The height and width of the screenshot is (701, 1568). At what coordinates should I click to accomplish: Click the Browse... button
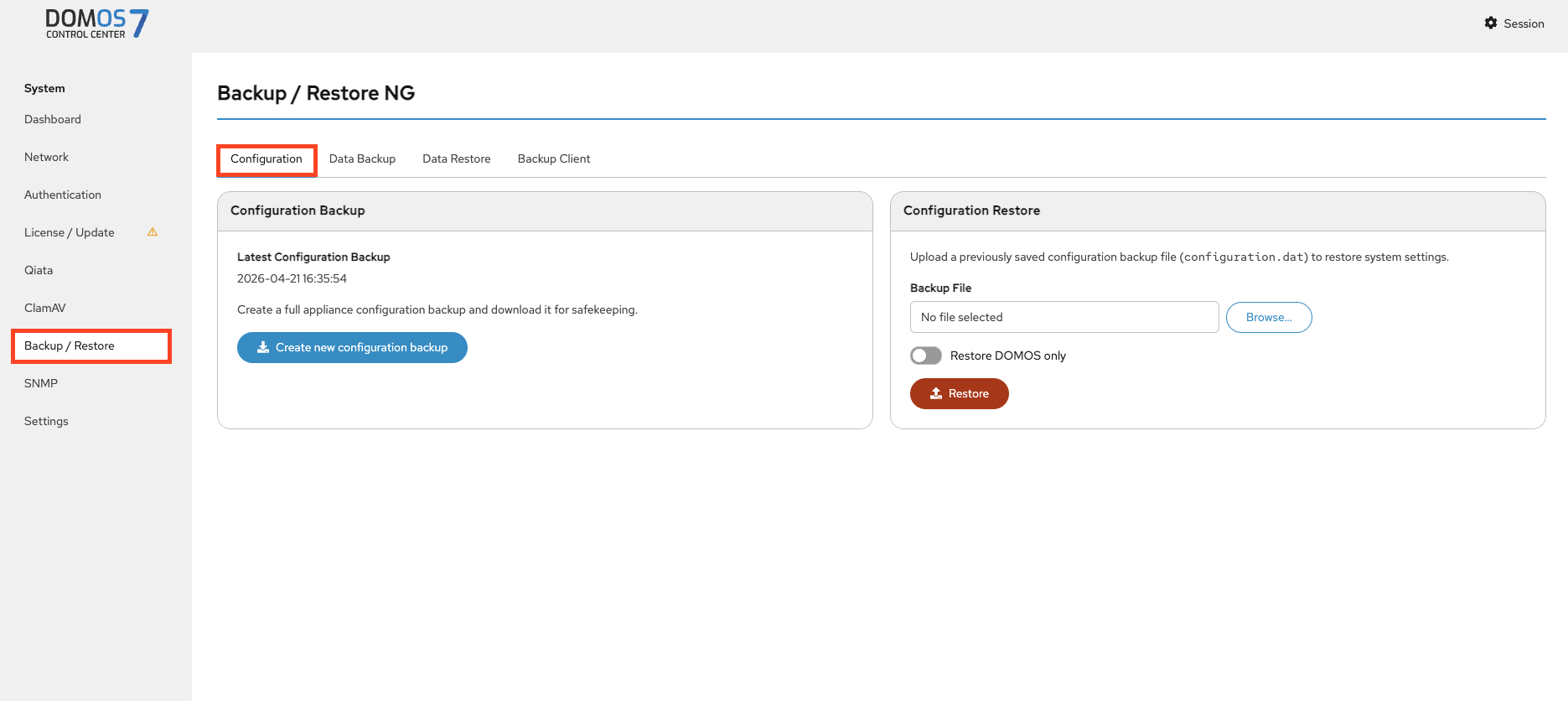point(1269,317)
